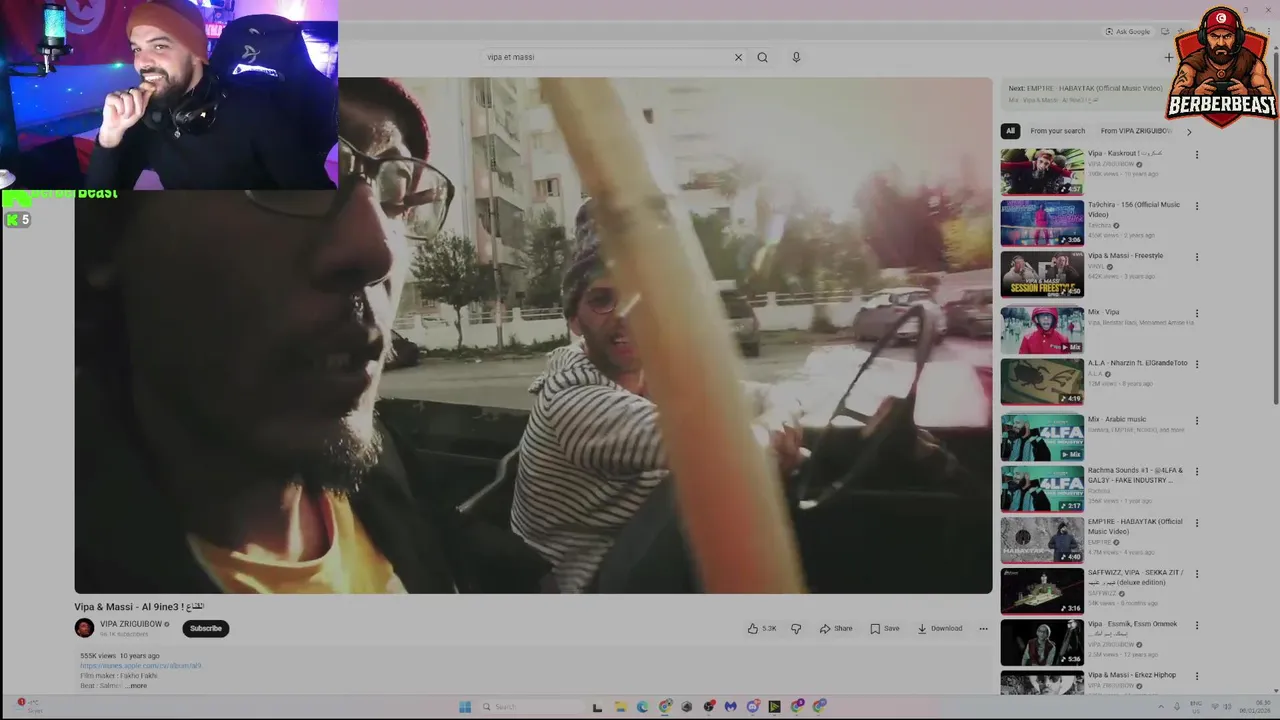Activate voice search microphone icon
The image size is (1280, 720).
(796, 57)
